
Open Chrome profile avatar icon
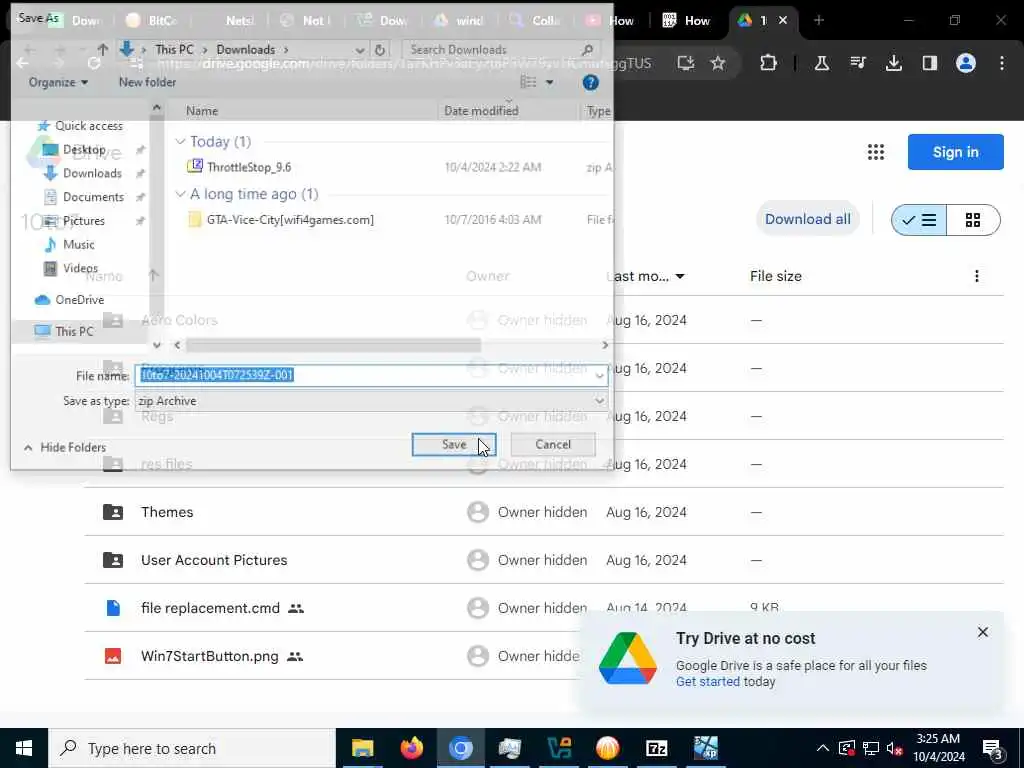click(965, 63)
